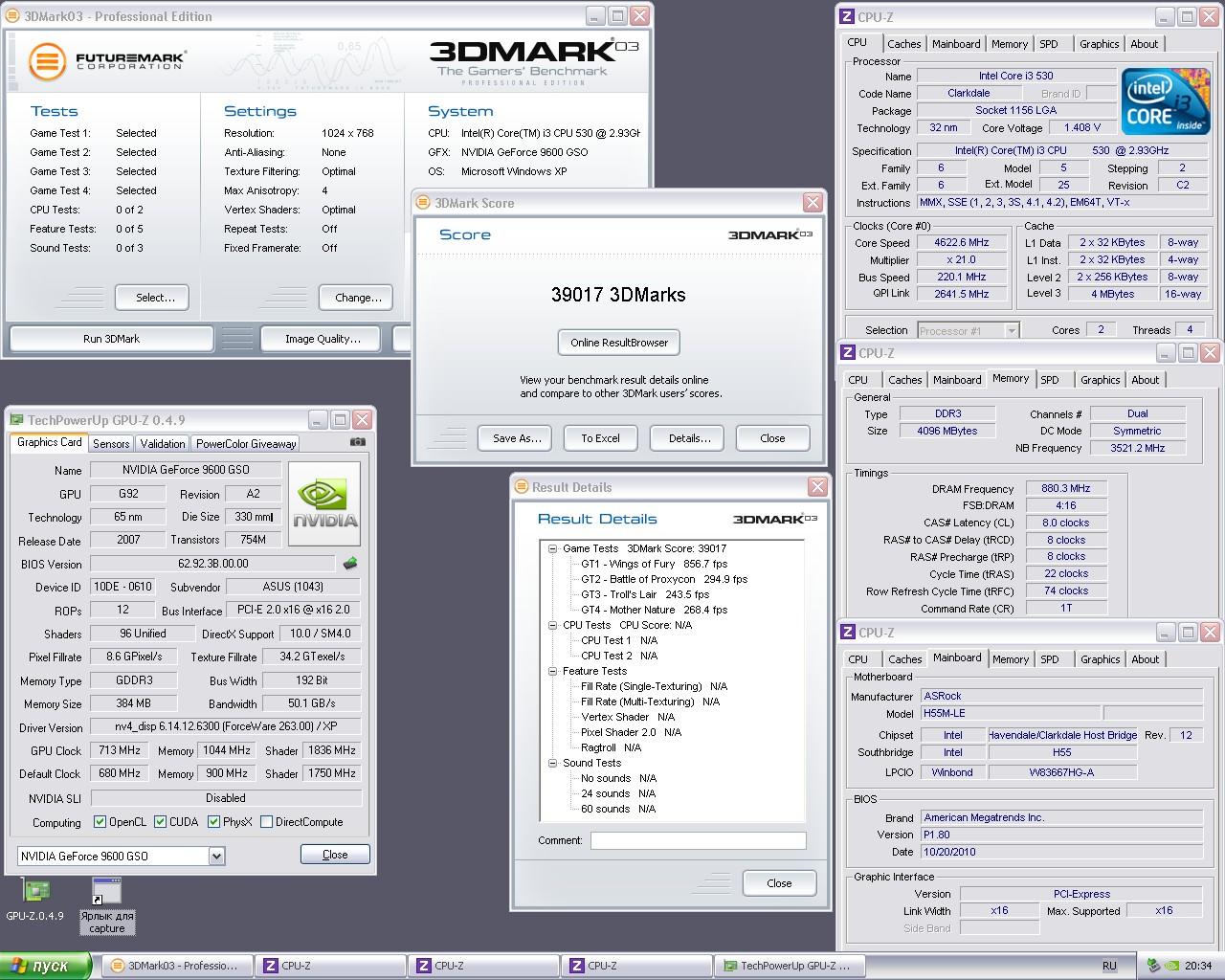The width and height of the screenshot is (1225, 980).
Task: Click GPU Clock value 713 MHz
Action: click(x=120, y=750)
